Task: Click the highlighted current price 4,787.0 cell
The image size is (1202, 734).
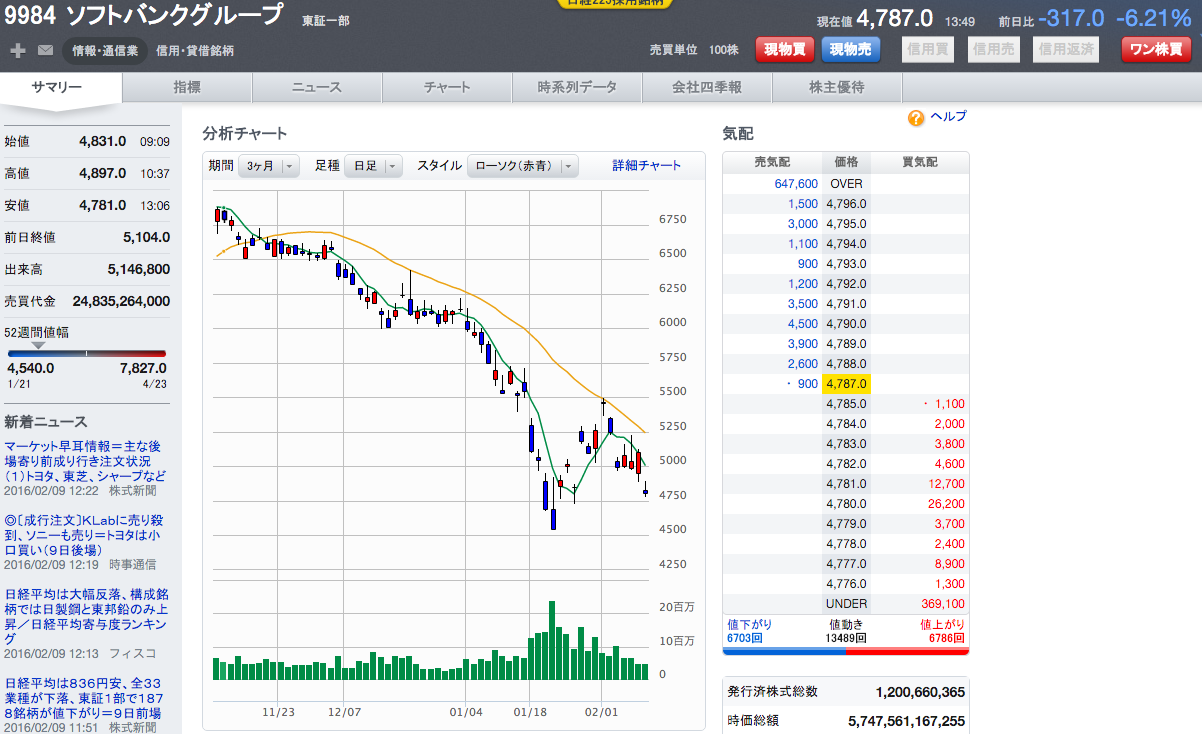Action: 846,383
